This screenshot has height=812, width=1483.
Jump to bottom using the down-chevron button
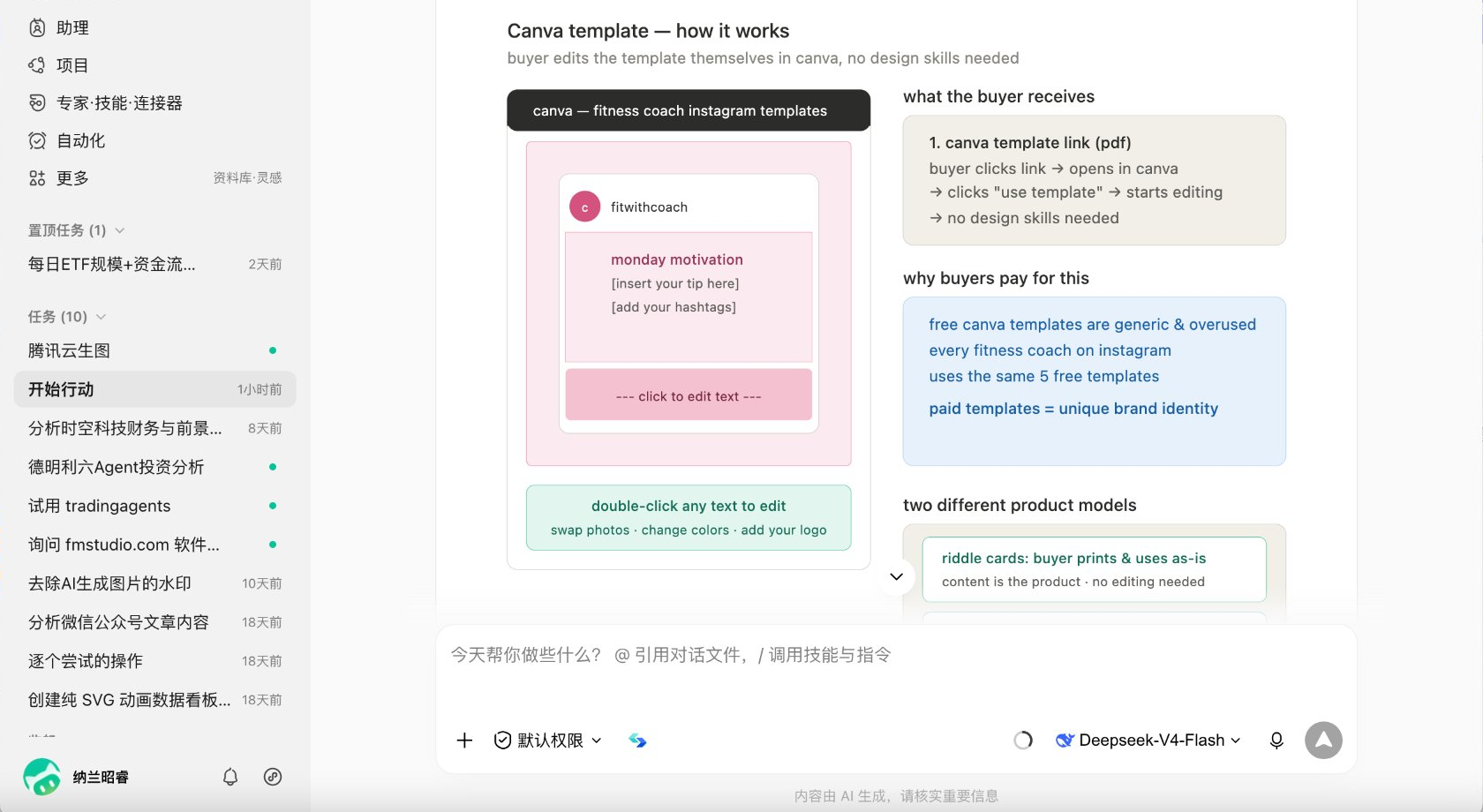coord(896,577)
